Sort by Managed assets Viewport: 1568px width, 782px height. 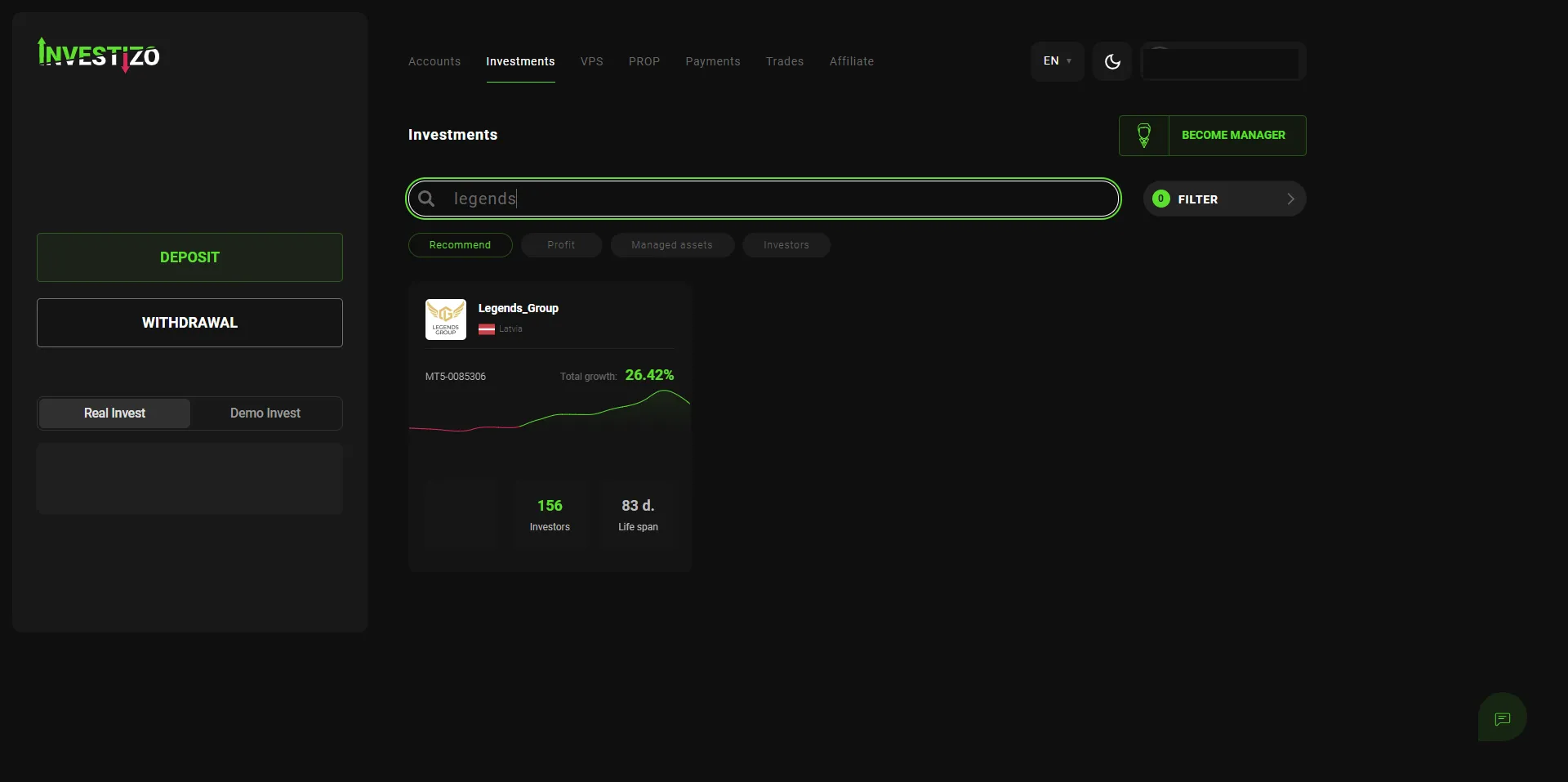click(672, 245)
